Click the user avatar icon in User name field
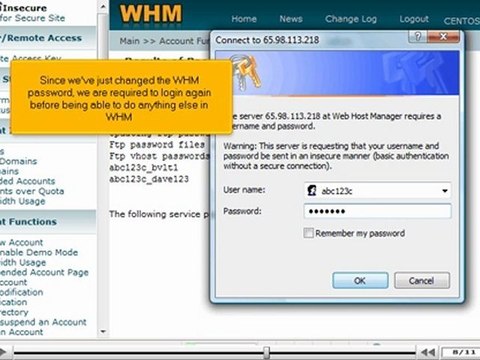Image resolution: width=480 pixels, height=360 pixels. pos(312,191)
